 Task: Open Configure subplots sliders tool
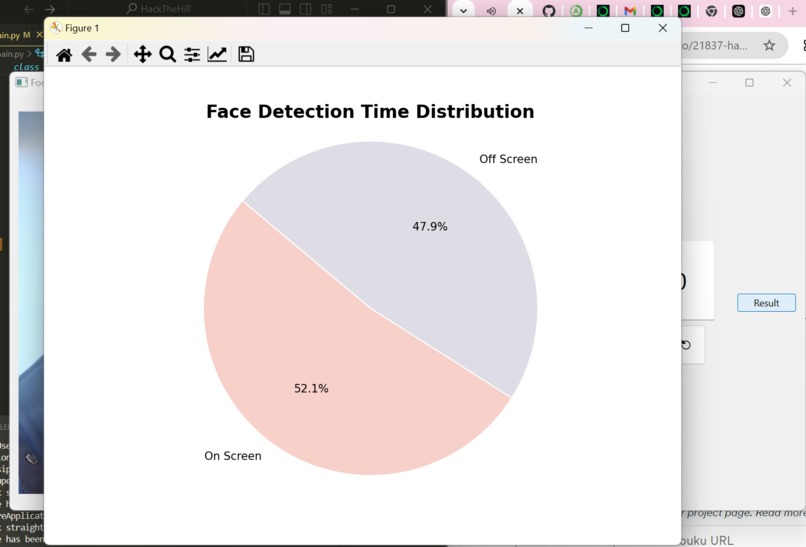pos(192,54)
